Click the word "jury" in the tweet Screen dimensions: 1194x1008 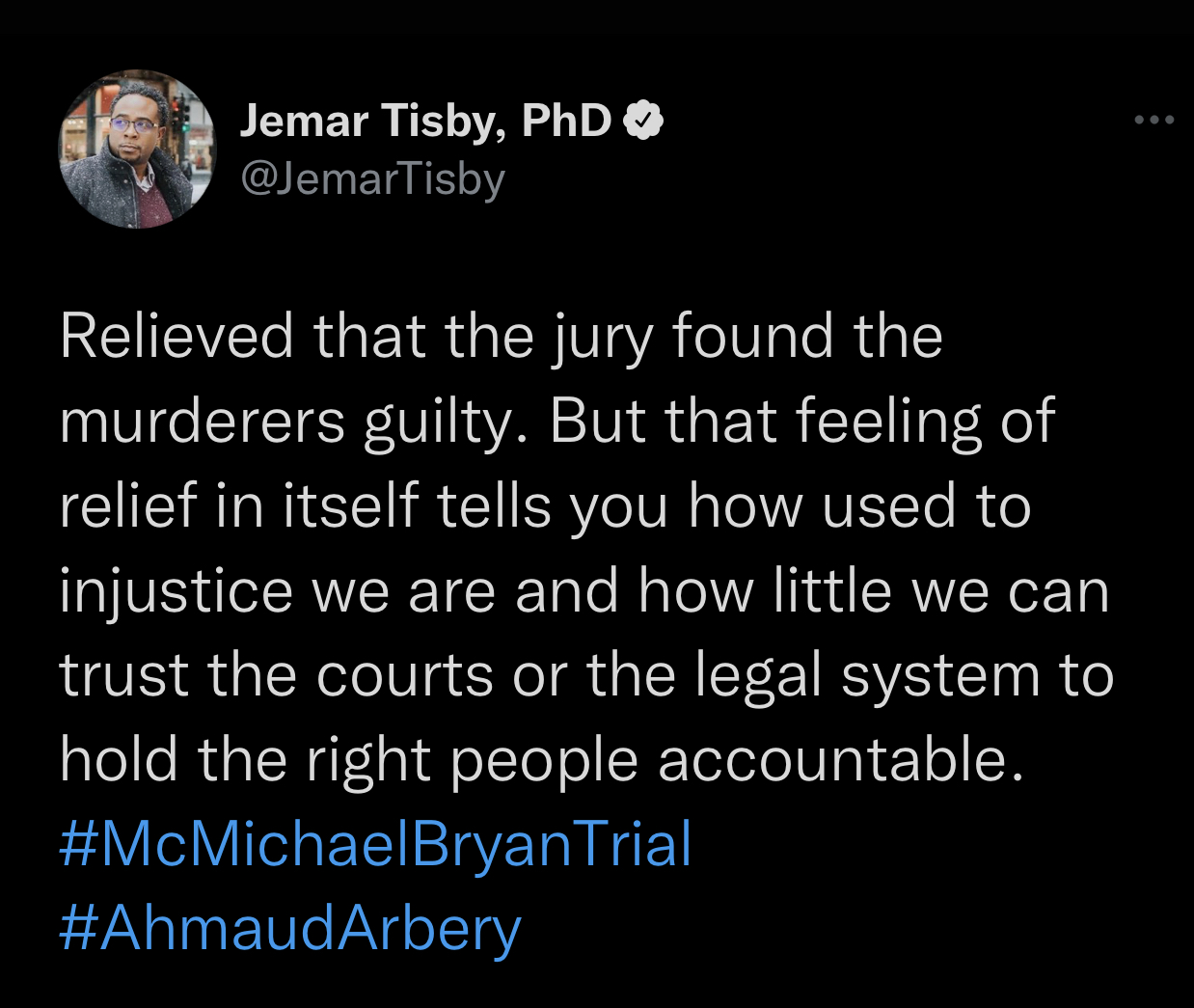point(602,339)
